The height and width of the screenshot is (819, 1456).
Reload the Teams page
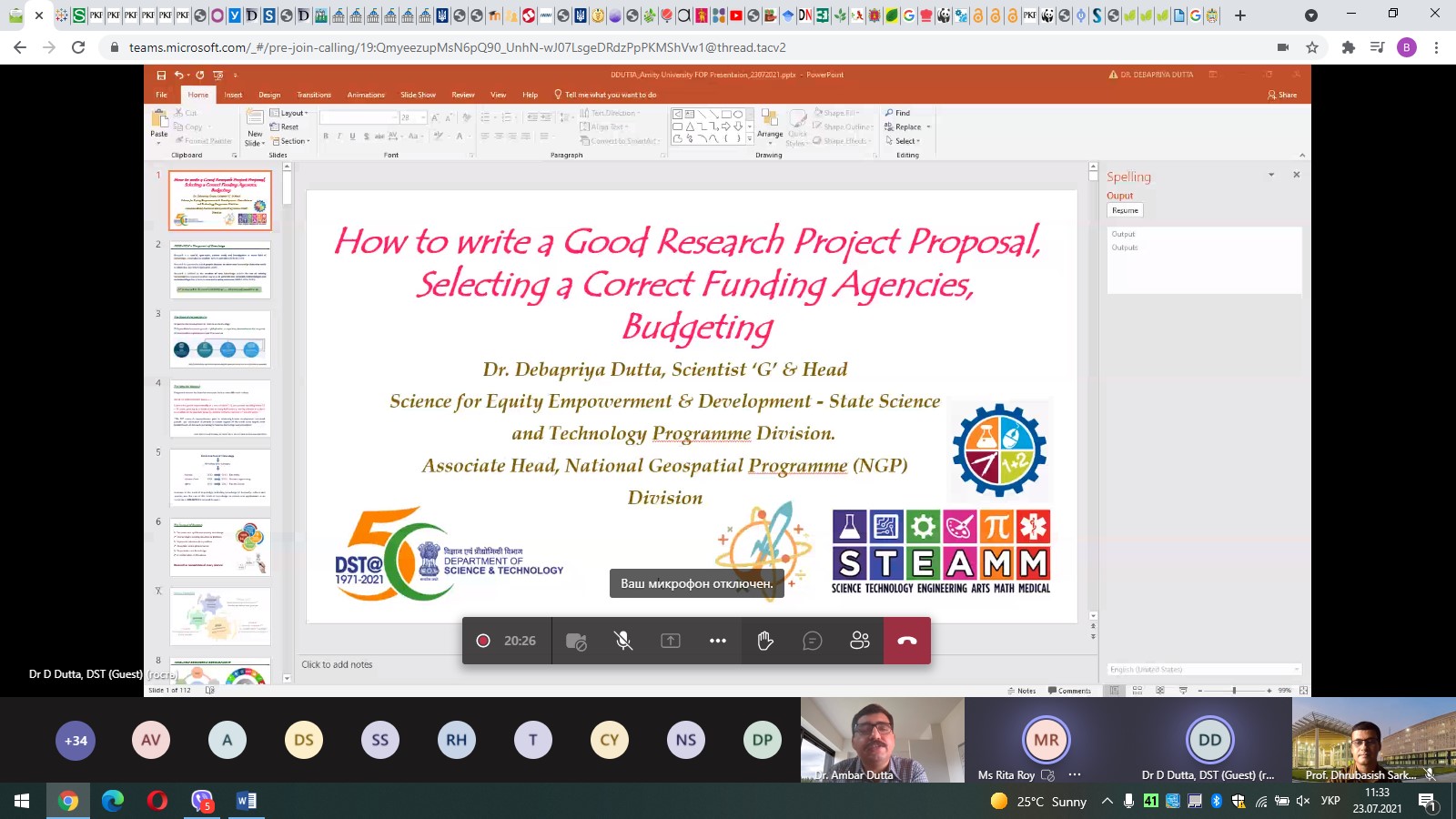[x=78, y=47]
